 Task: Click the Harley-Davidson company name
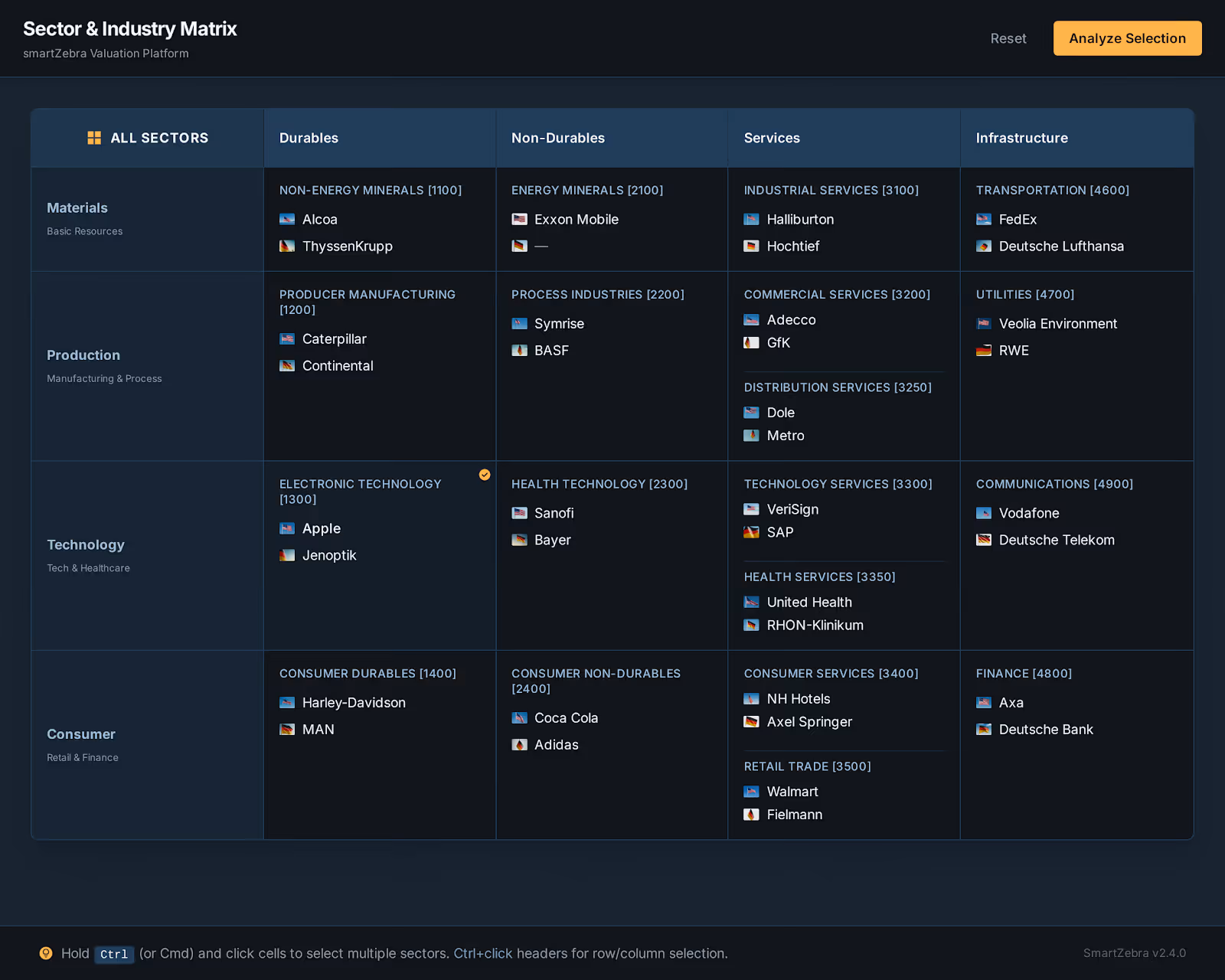pos(354,703)
